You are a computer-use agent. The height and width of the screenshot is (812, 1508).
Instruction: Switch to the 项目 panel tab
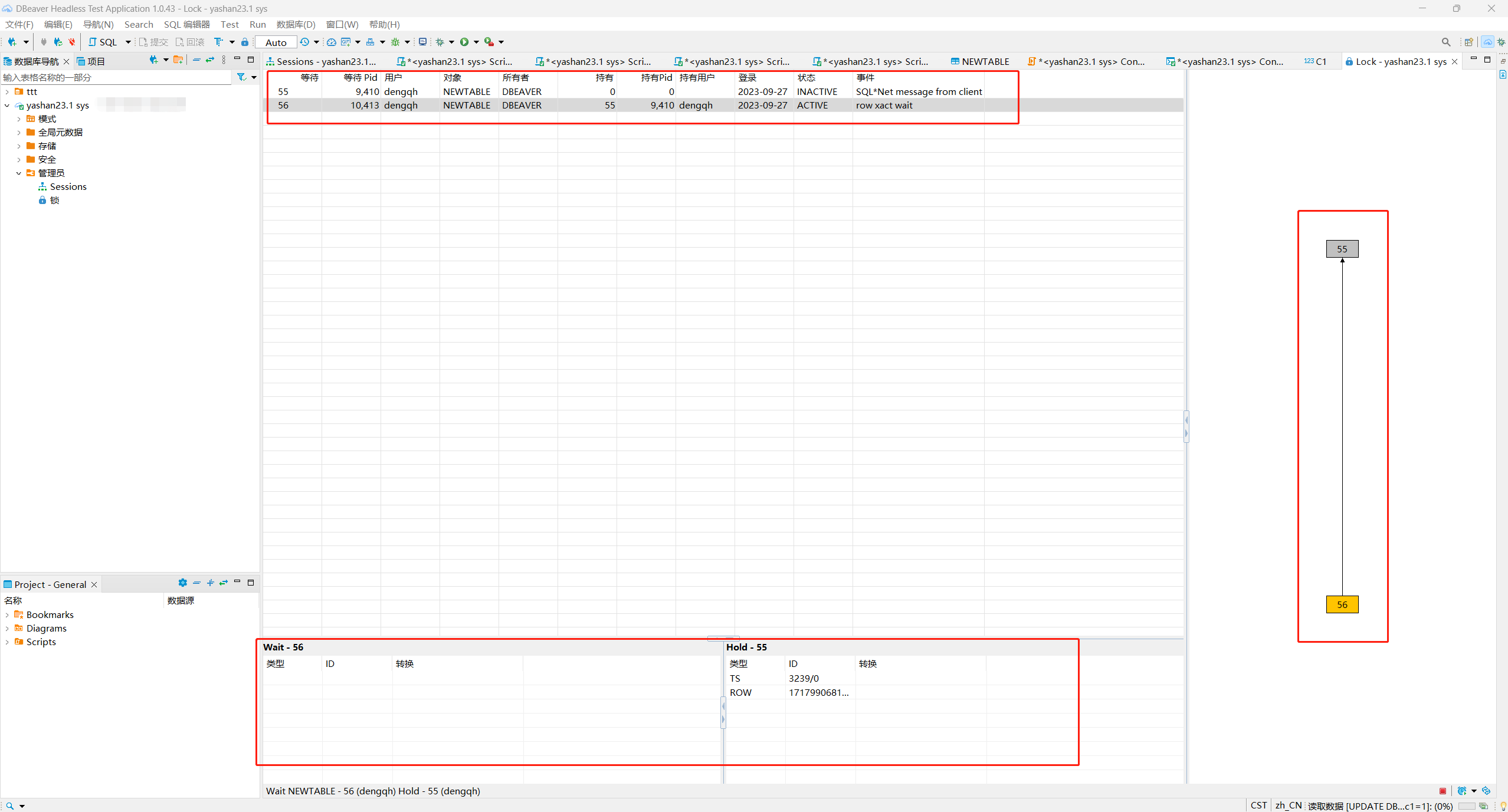pyautogui.click(x=91, y=61)
